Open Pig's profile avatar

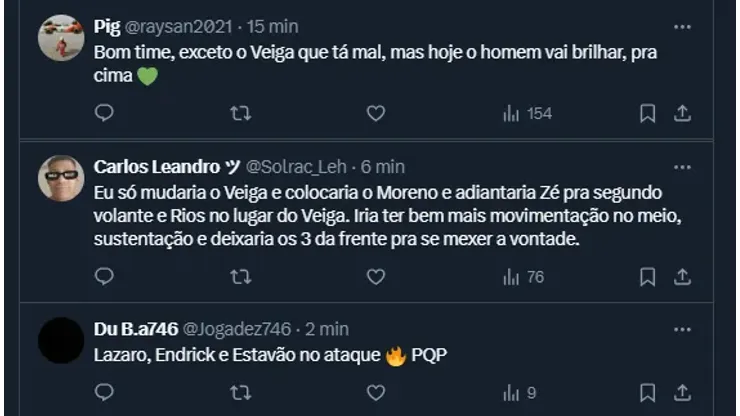click(x=60, y=38)
